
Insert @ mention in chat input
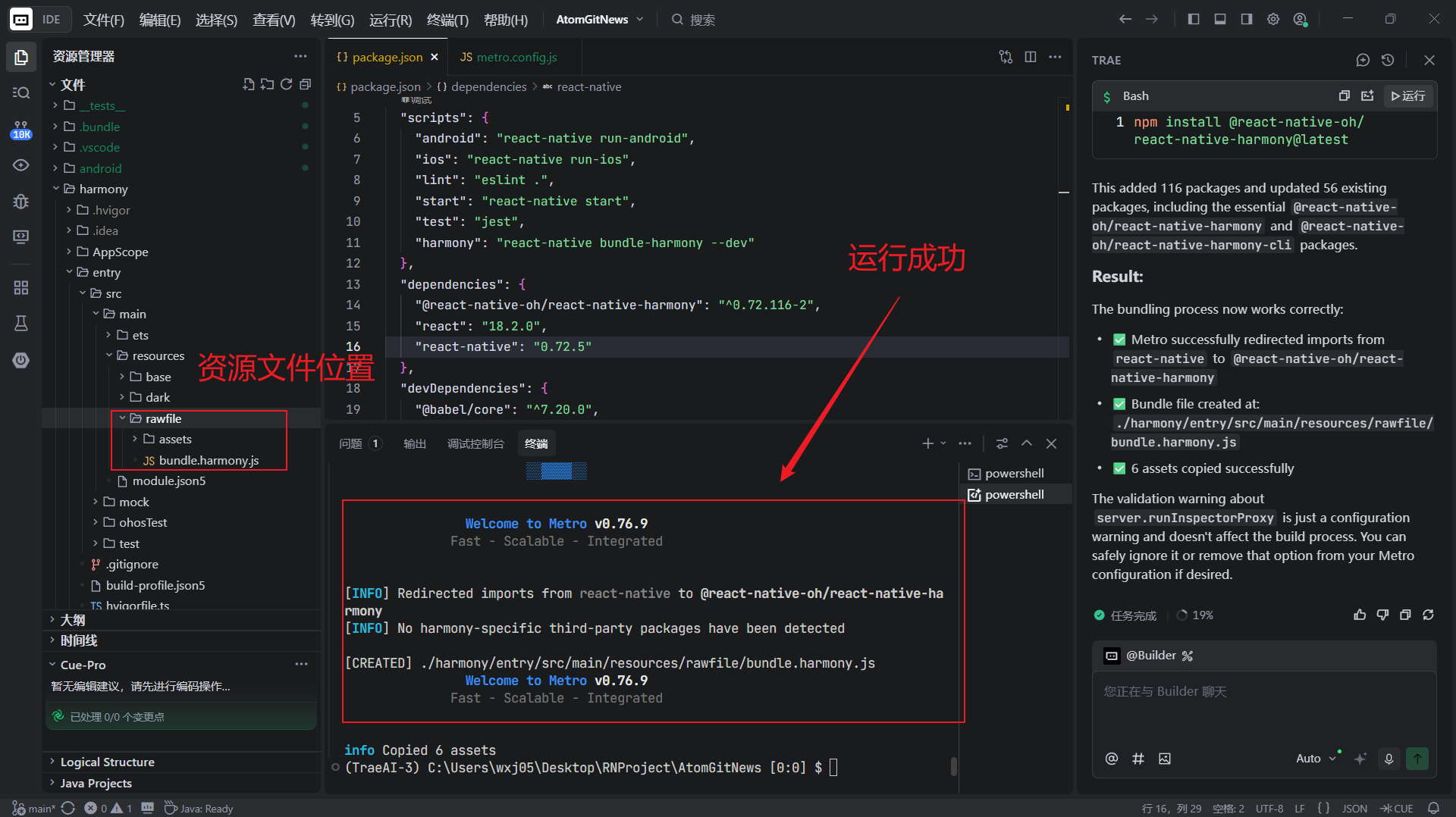pyautogui.click(x=1112, y=759)
